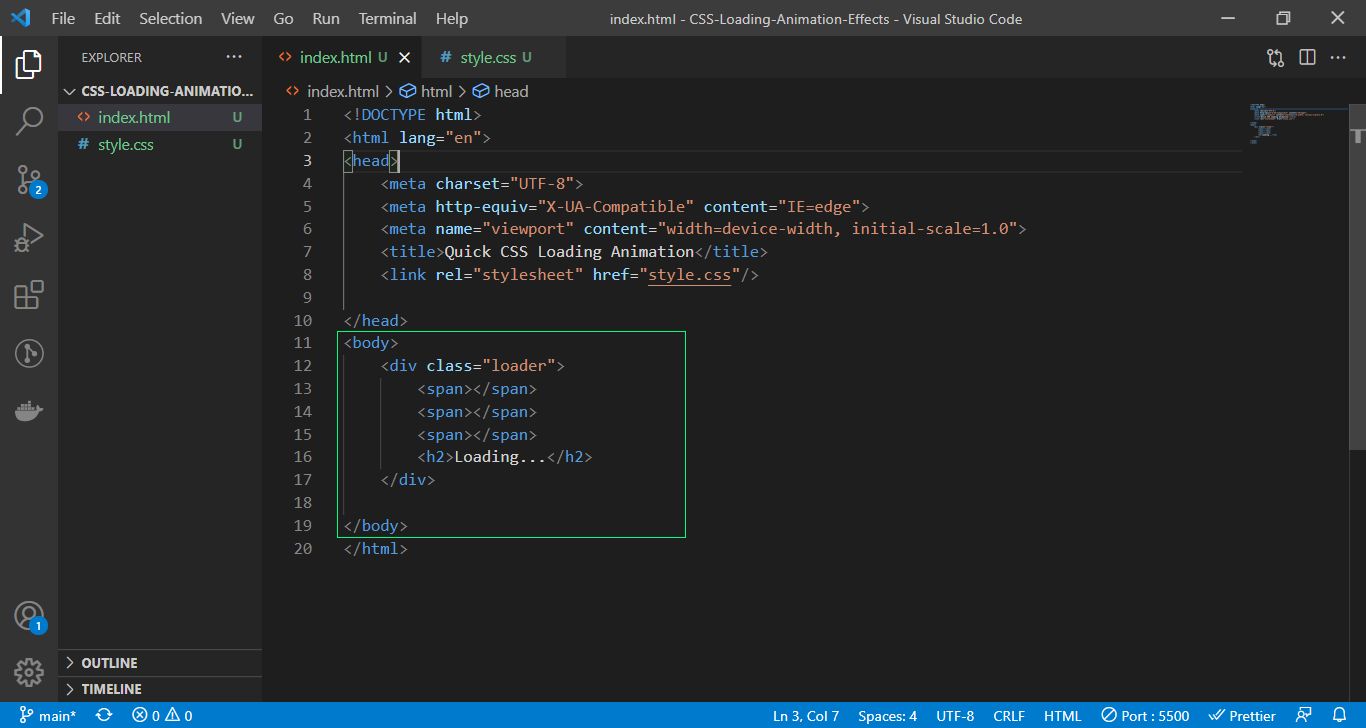Open the Run and Debug view
Viewport: 1366px width, 728px height.
click(29, 238)
